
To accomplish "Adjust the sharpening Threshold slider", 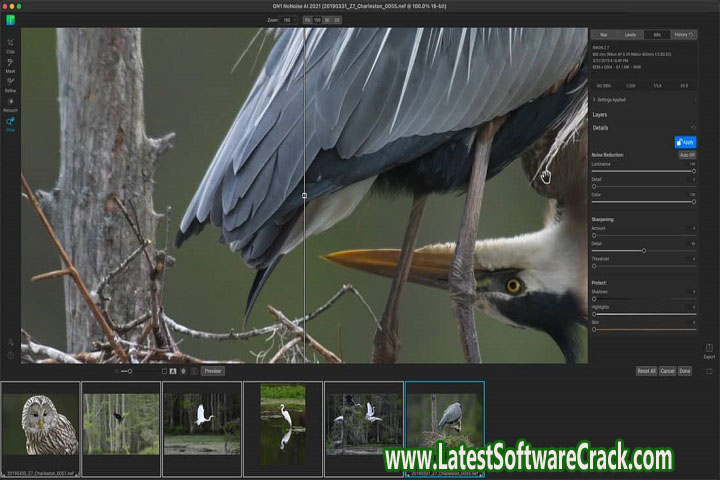I will pyautogui.click(x=644, y=266).
